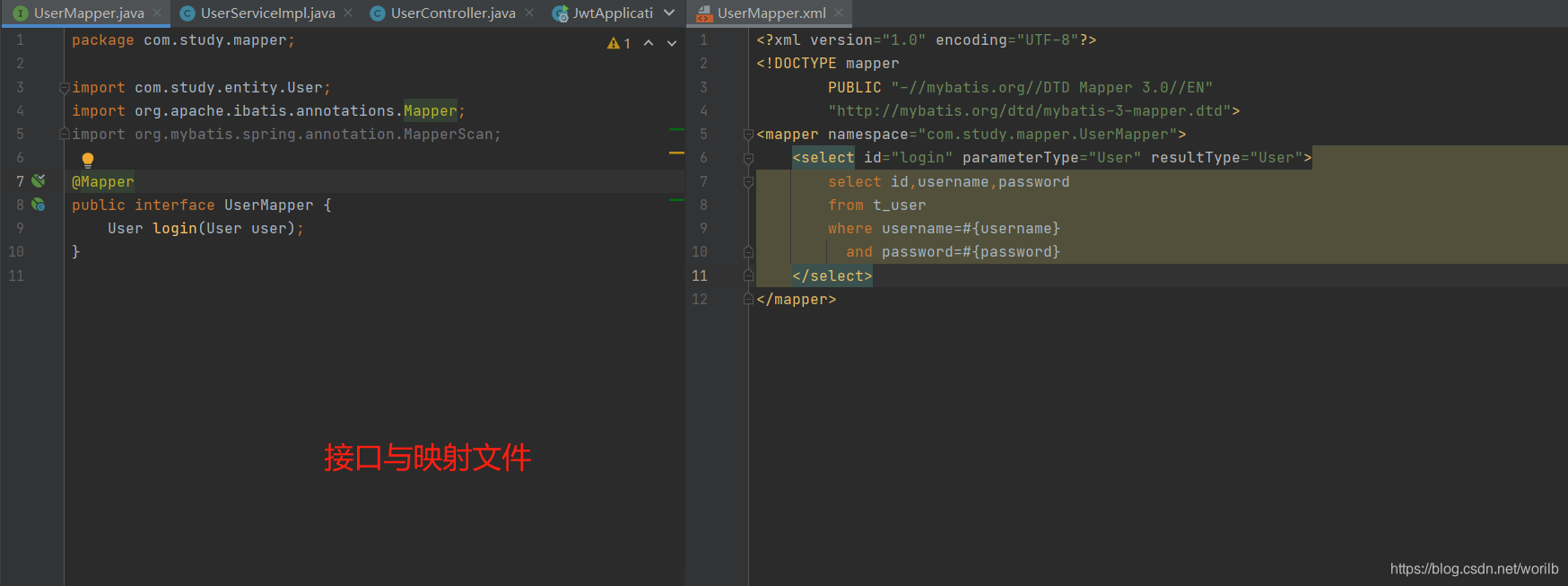This screenshot has height=586, width=1568.
Task: Click line number 11 in XML gutter
Action: coord(700,276)
